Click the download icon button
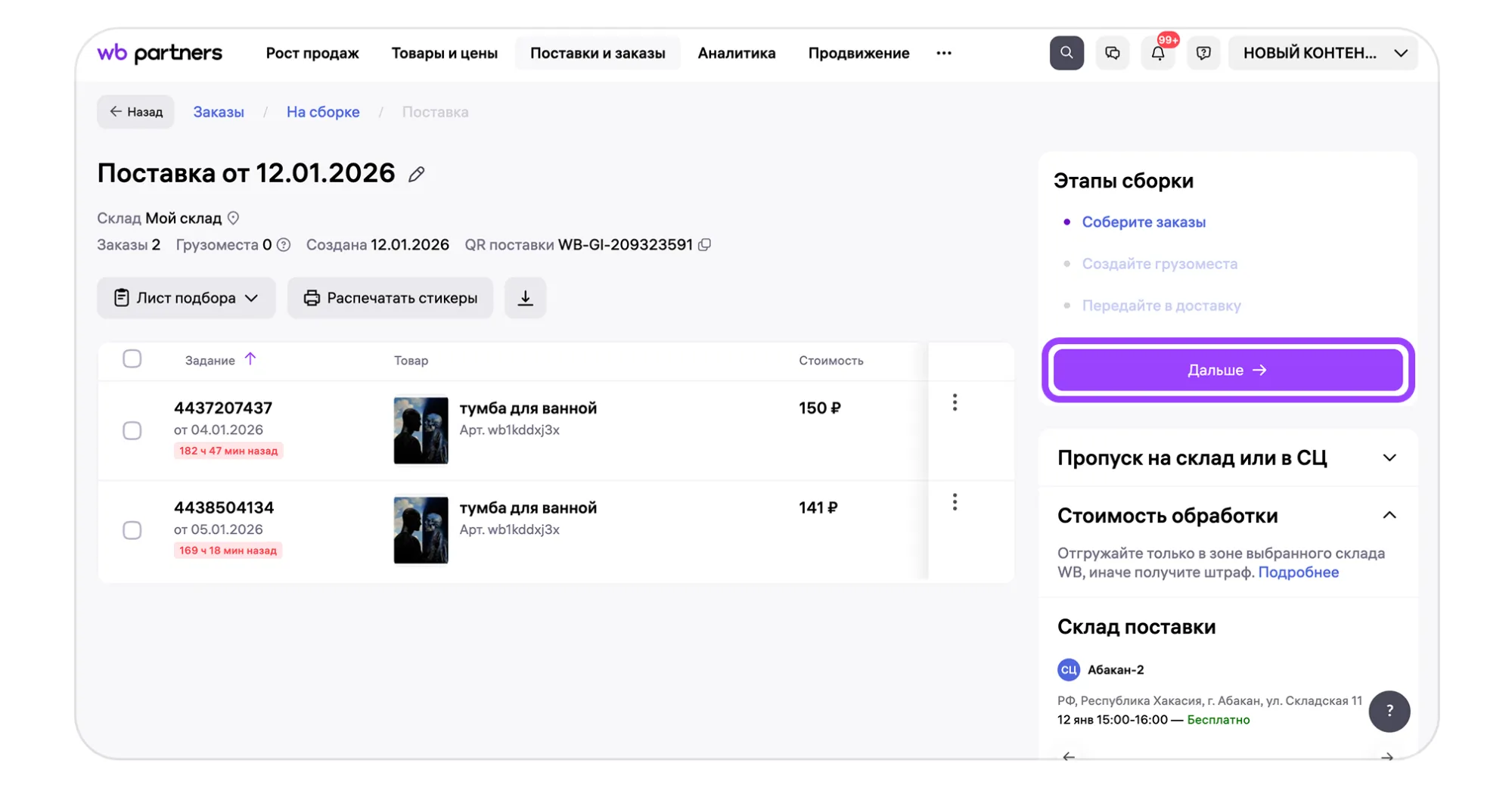The height and width of the screenshot is (788, 1512). point(525,298)
